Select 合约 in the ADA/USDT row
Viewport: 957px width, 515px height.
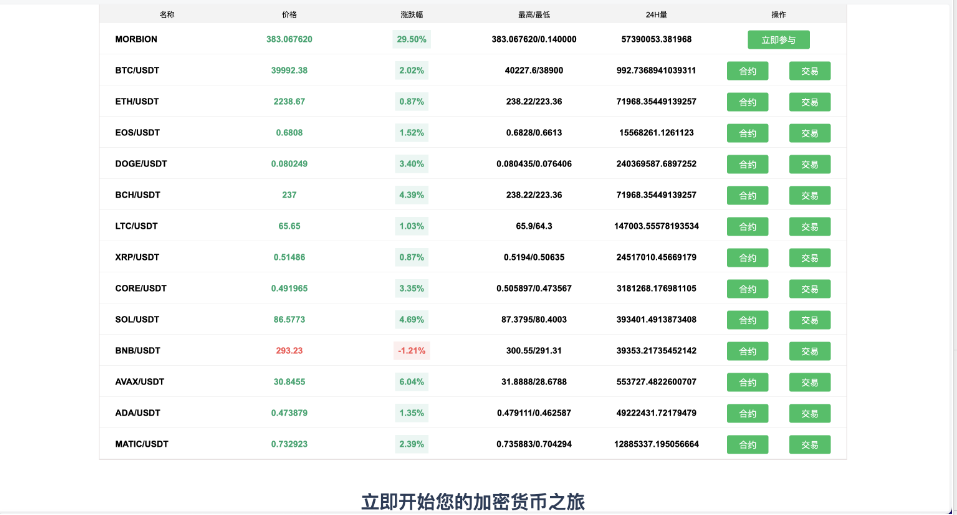point(747,413)
